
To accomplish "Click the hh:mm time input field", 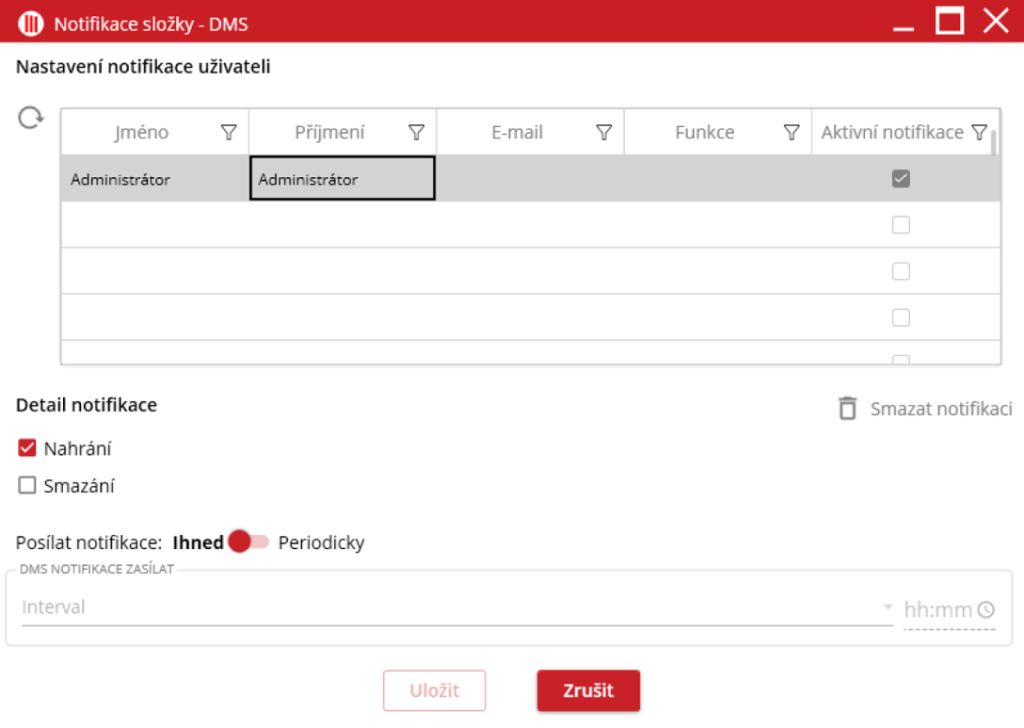I will (937, 609).
